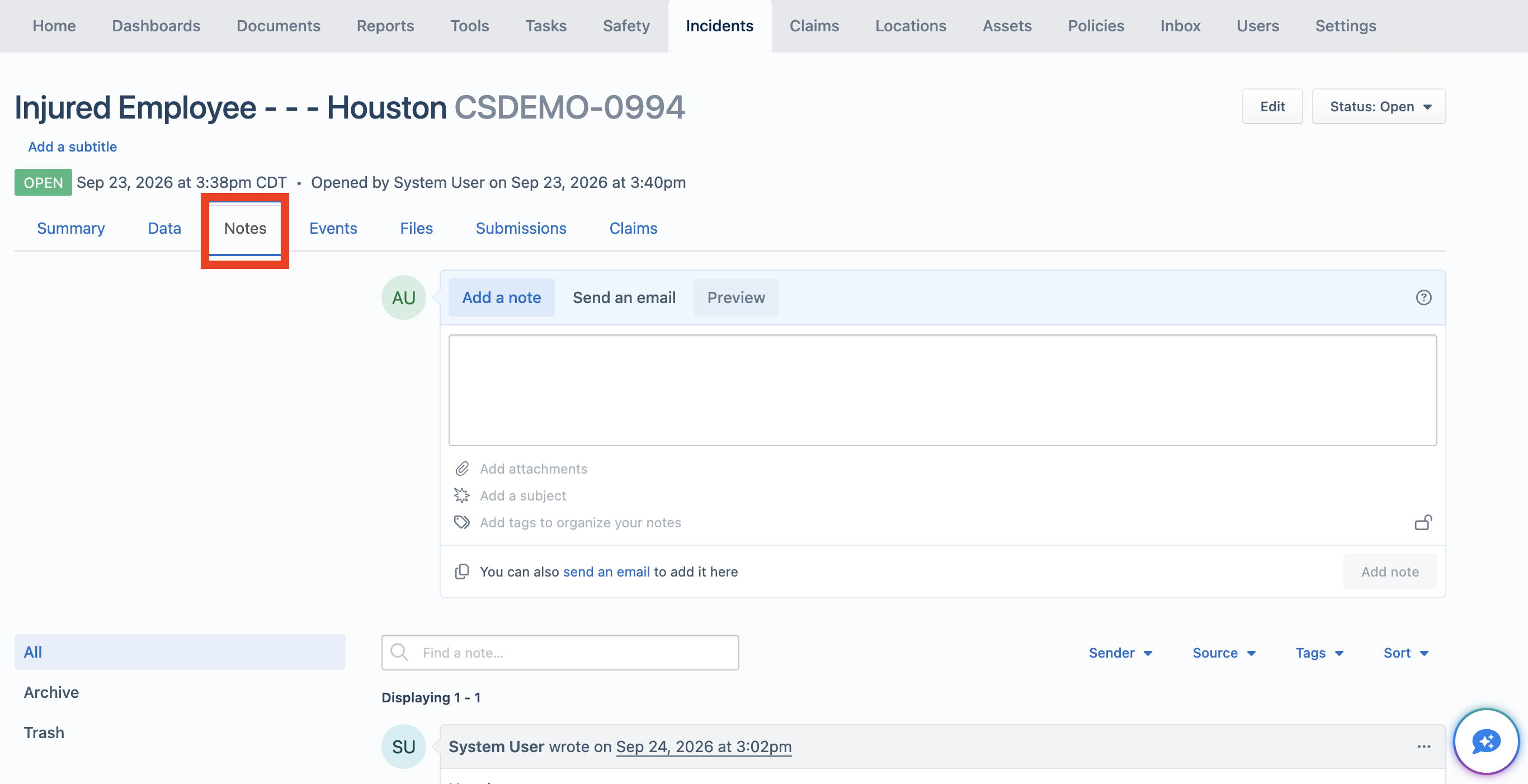This screenshot has width=1528, height=784.
Task: Open Safety in top navigation
Action: (626, 26)
